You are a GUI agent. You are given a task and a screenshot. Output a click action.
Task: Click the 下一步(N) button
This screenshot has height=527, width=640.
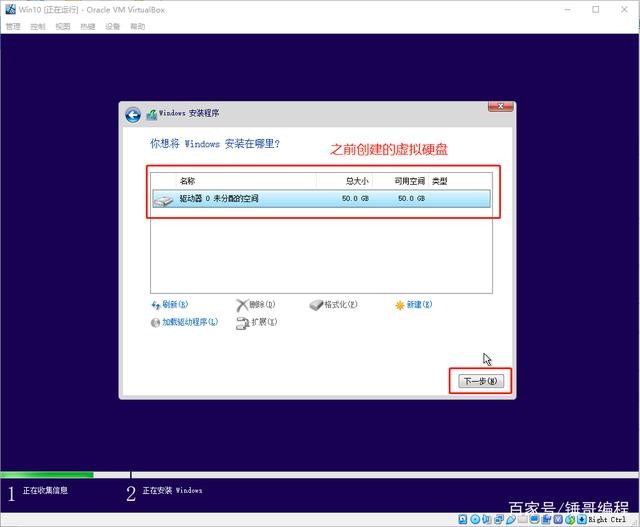pos(481,381)
